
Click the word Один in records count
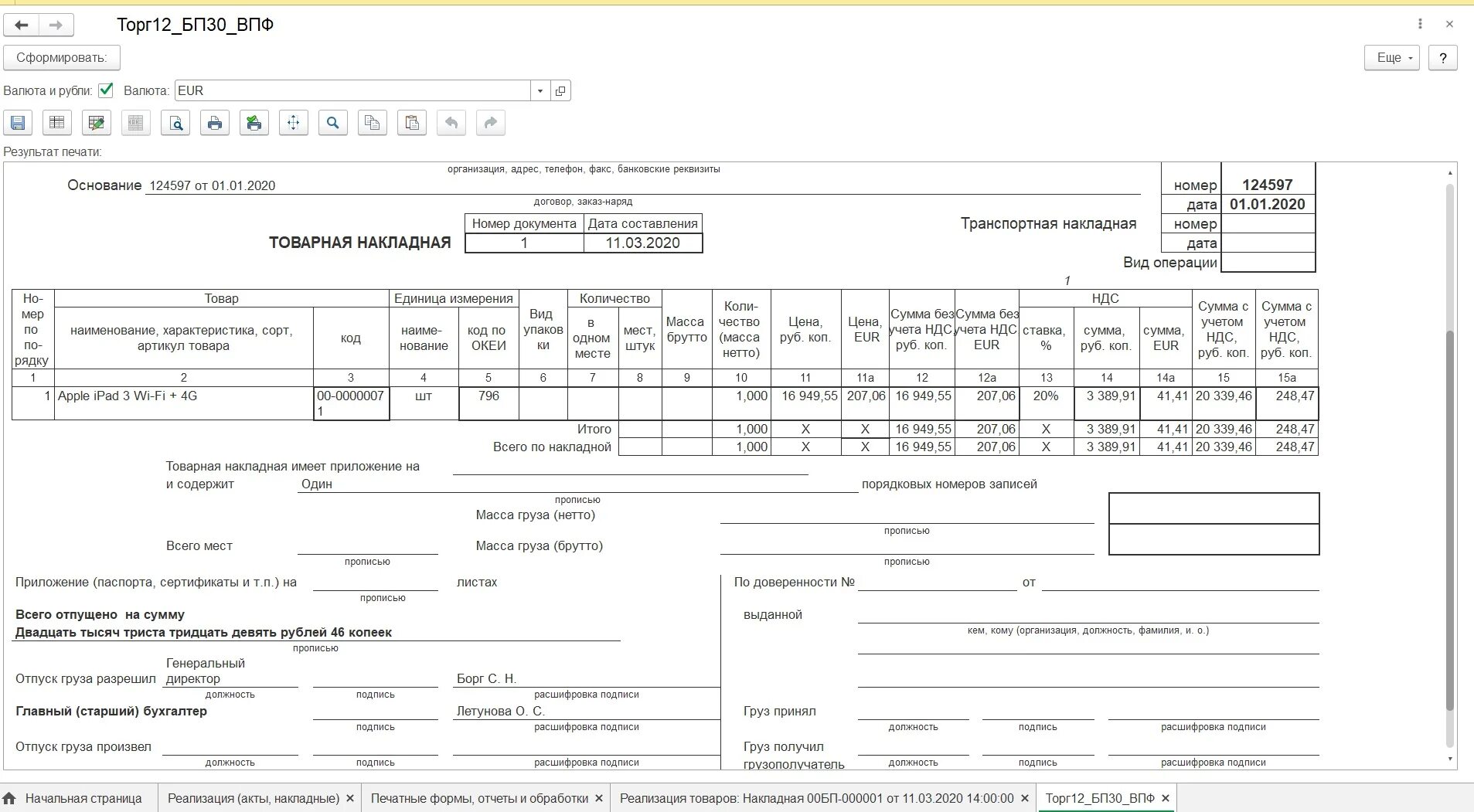317,484
